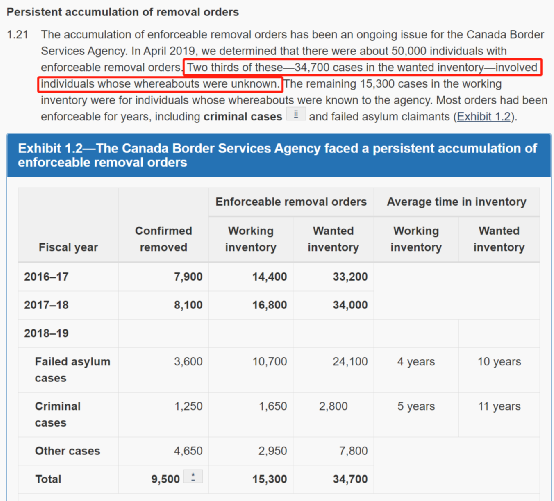Click the definition icon after 'criminal cases'
The height and width of the screenshot is (501, 554).
point(296,114)
